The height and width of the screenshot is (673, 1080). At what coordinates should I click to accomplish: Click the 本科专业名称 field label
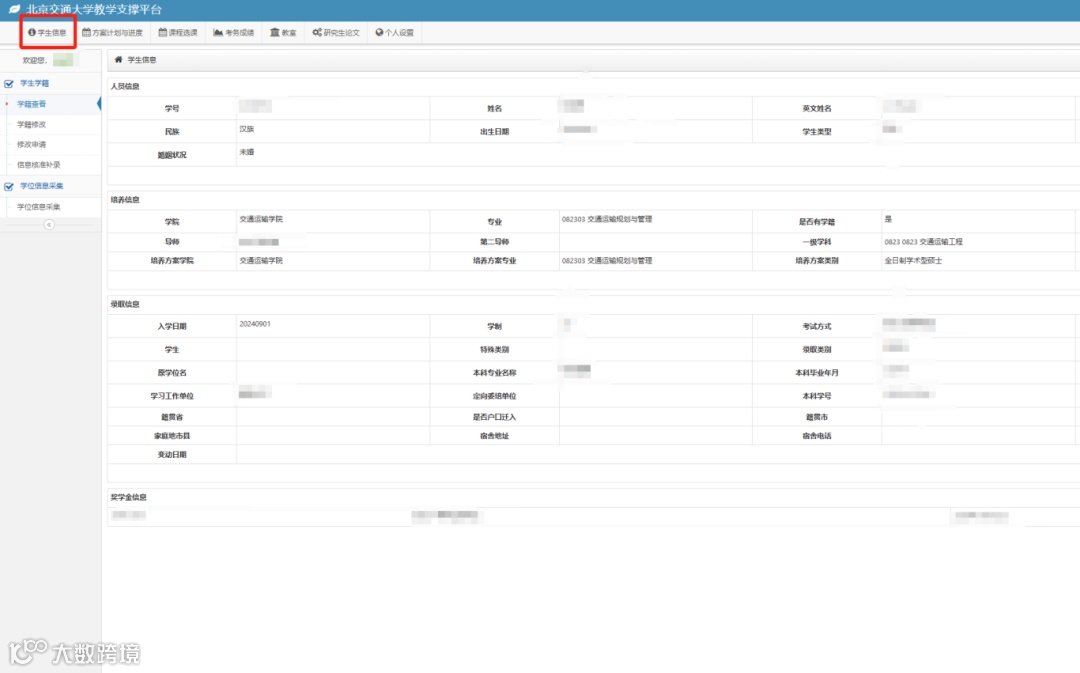tap(495, 373)
